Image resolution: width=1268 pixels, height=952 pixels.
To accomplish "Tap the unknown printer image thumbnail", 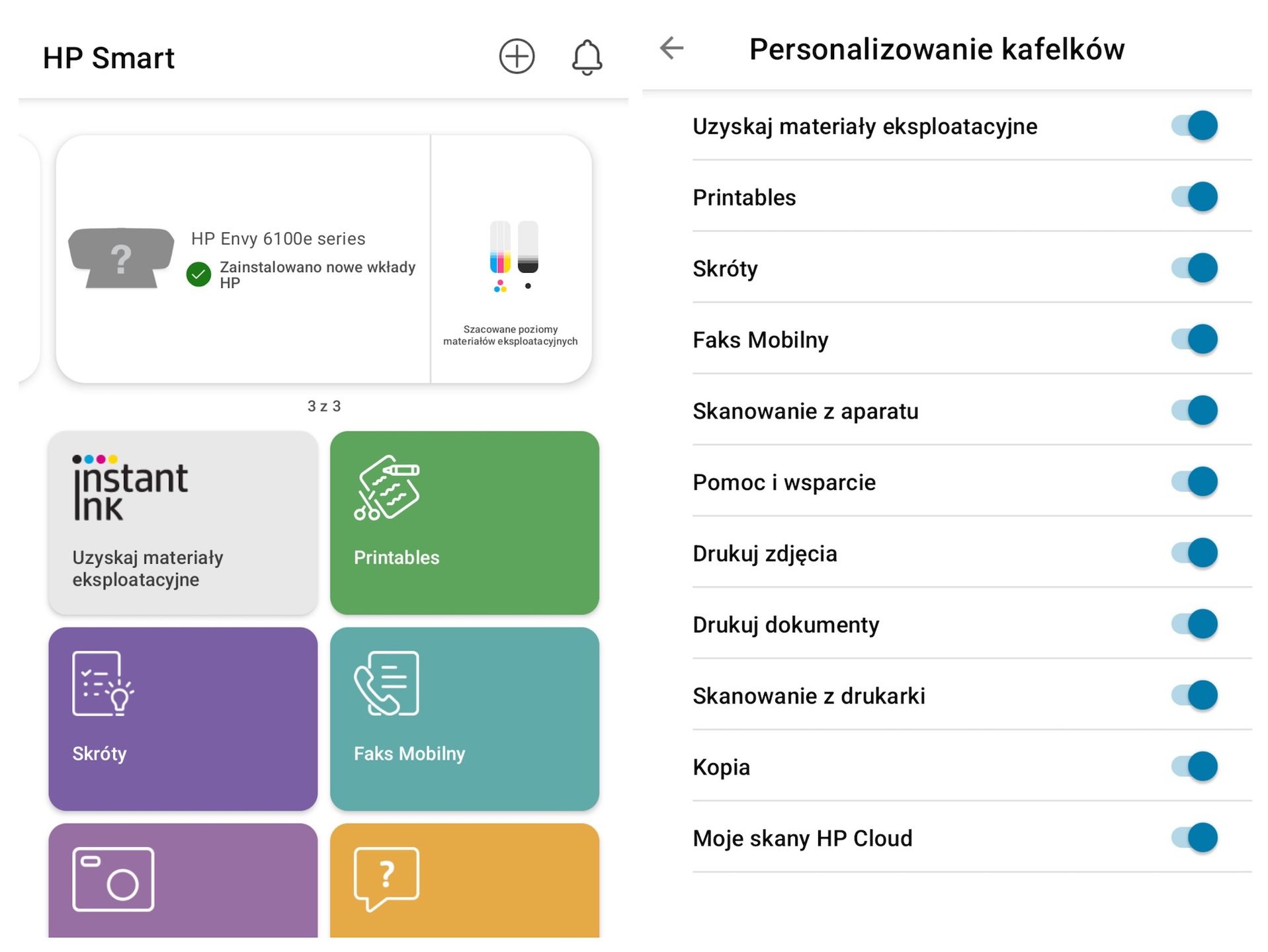I will (121, 258).
